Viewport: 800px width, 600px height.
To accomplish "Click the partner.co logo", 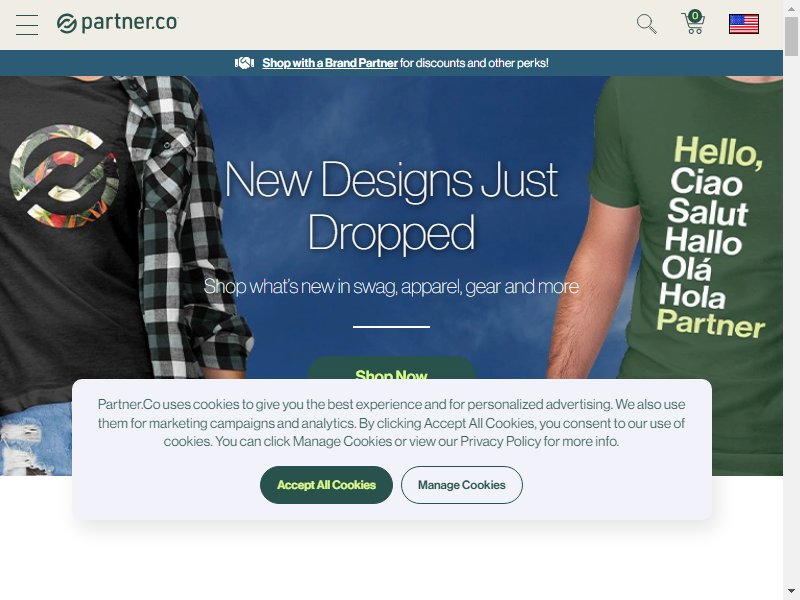I will click(117, 23).
